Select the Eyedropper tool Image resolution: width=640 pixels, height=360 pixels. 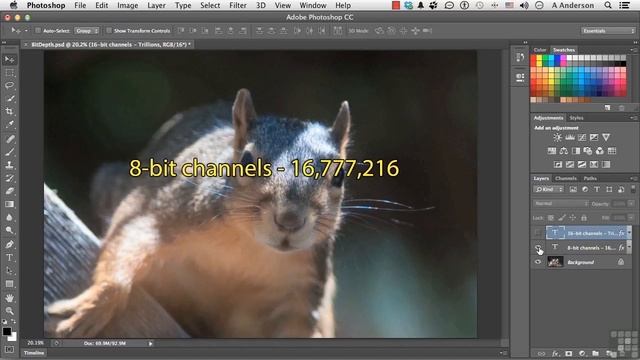point(9,124)
